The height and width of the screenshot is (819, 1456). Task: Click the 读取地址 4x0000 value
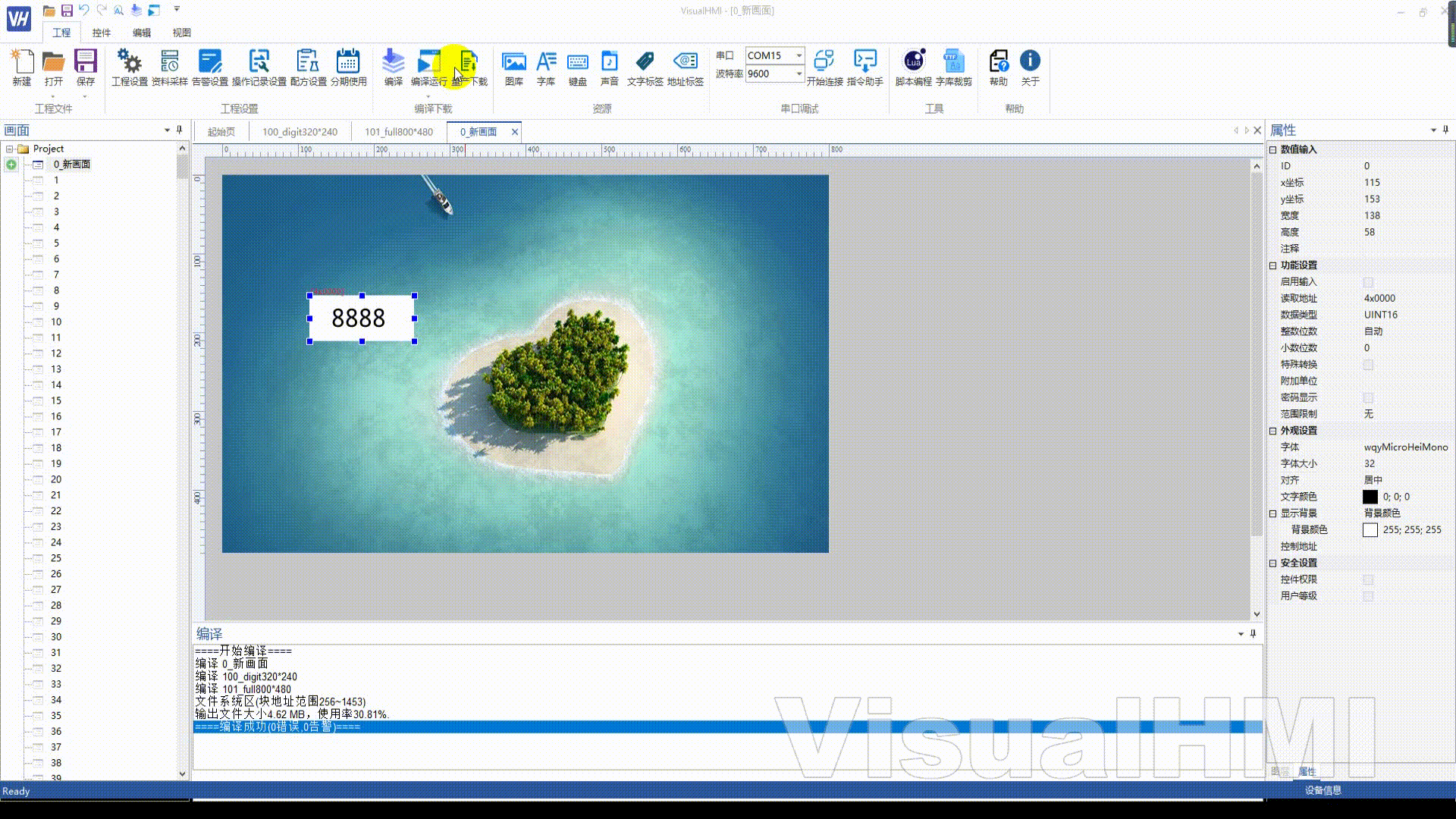click(1379, 299)
